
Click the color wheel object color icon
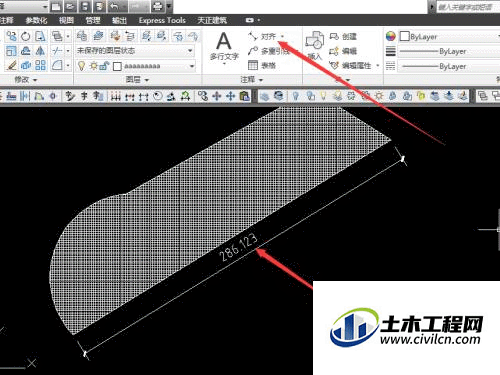point(390,36)
